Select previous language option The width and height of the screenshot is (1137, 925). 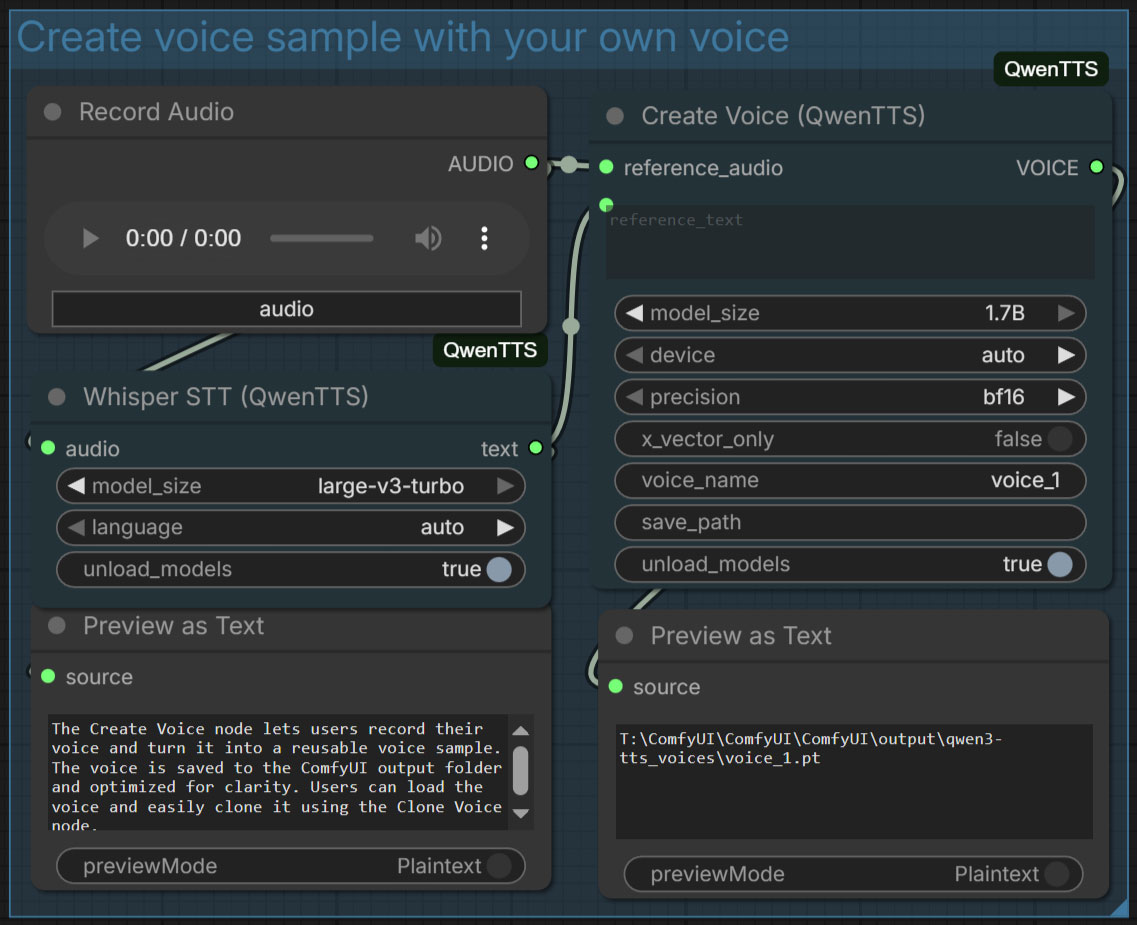(76, 528)
